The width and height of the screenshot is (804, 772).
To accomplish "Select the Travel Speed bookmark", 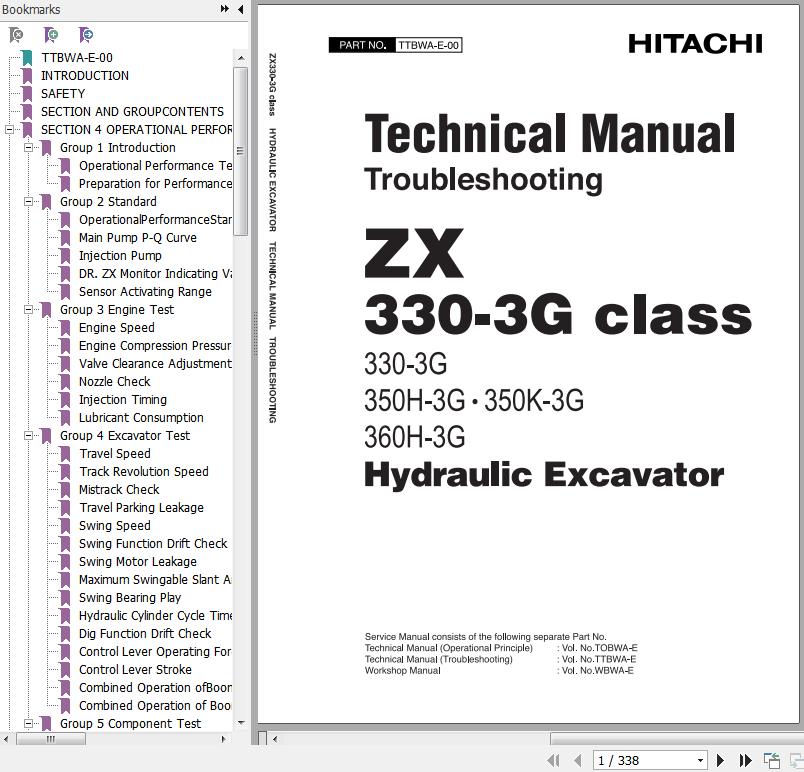I will click(x=115, y=454).
